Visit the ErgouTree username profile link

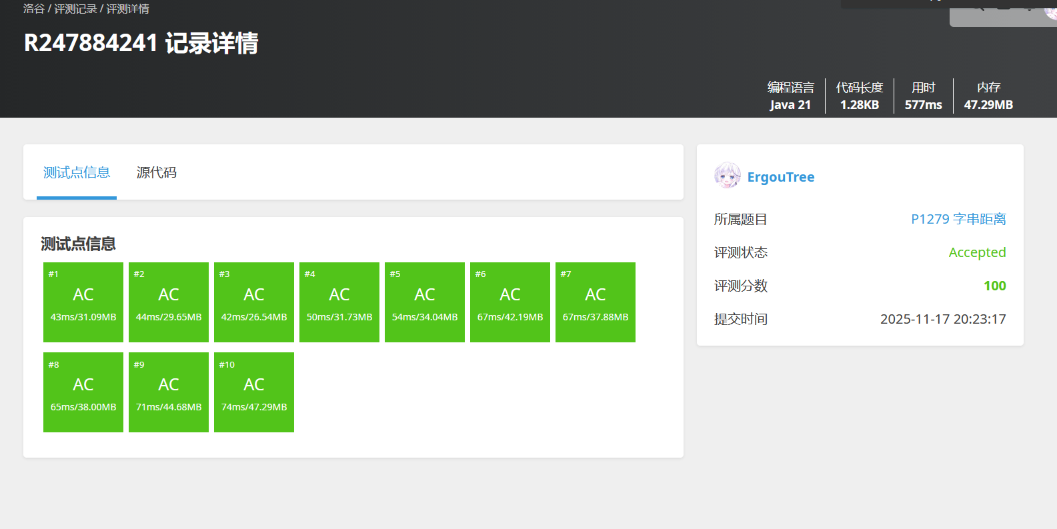tap(780, 177)
